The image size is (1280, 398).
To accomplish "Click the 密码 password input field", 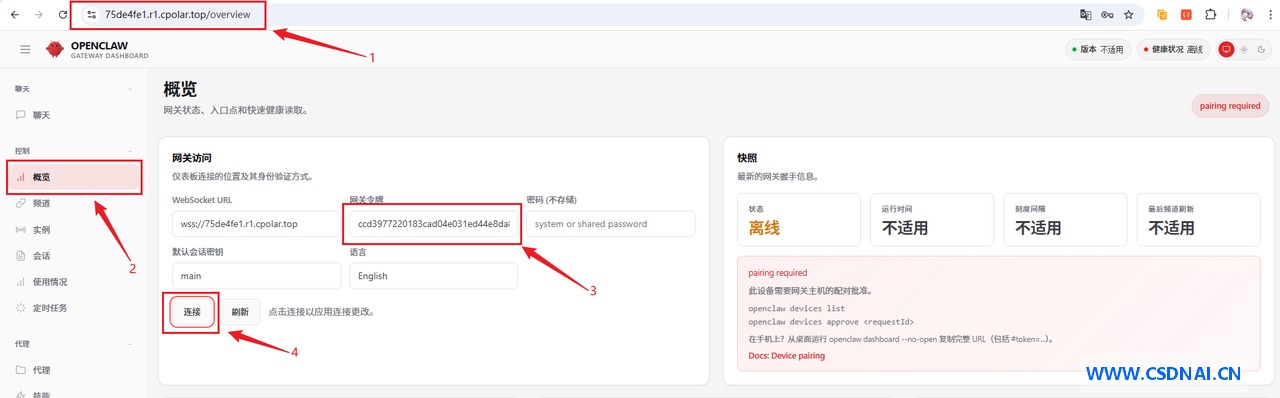I will pyautogui.click(x=610, y=224).
